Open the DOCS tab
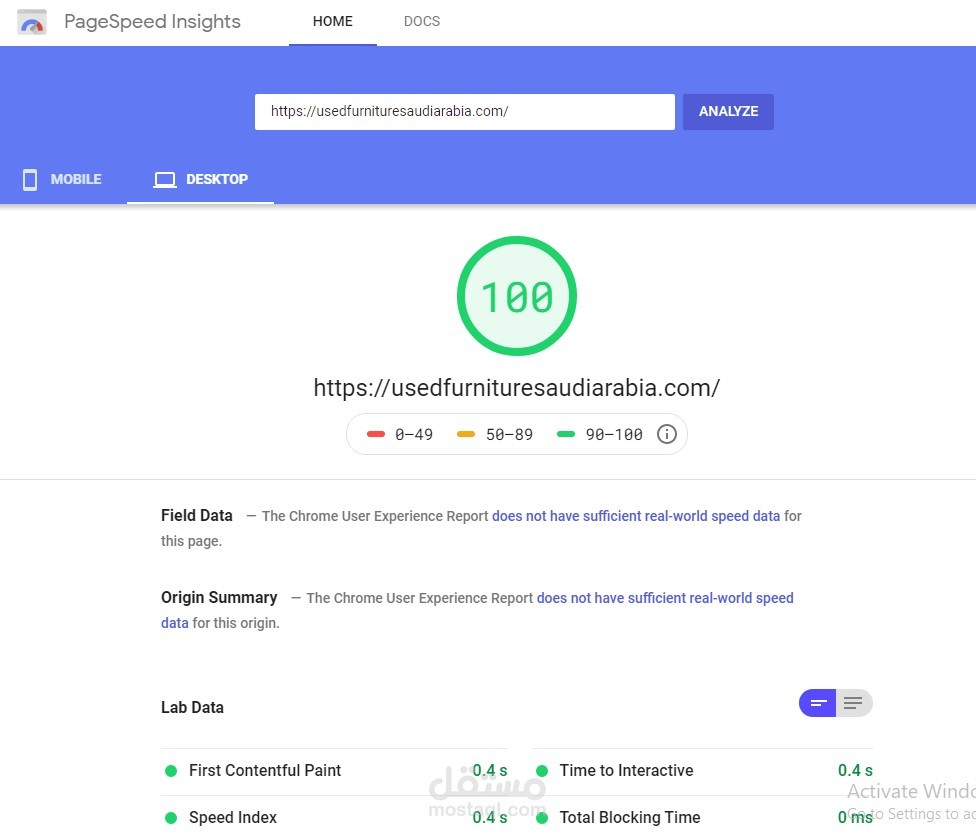 421,22
